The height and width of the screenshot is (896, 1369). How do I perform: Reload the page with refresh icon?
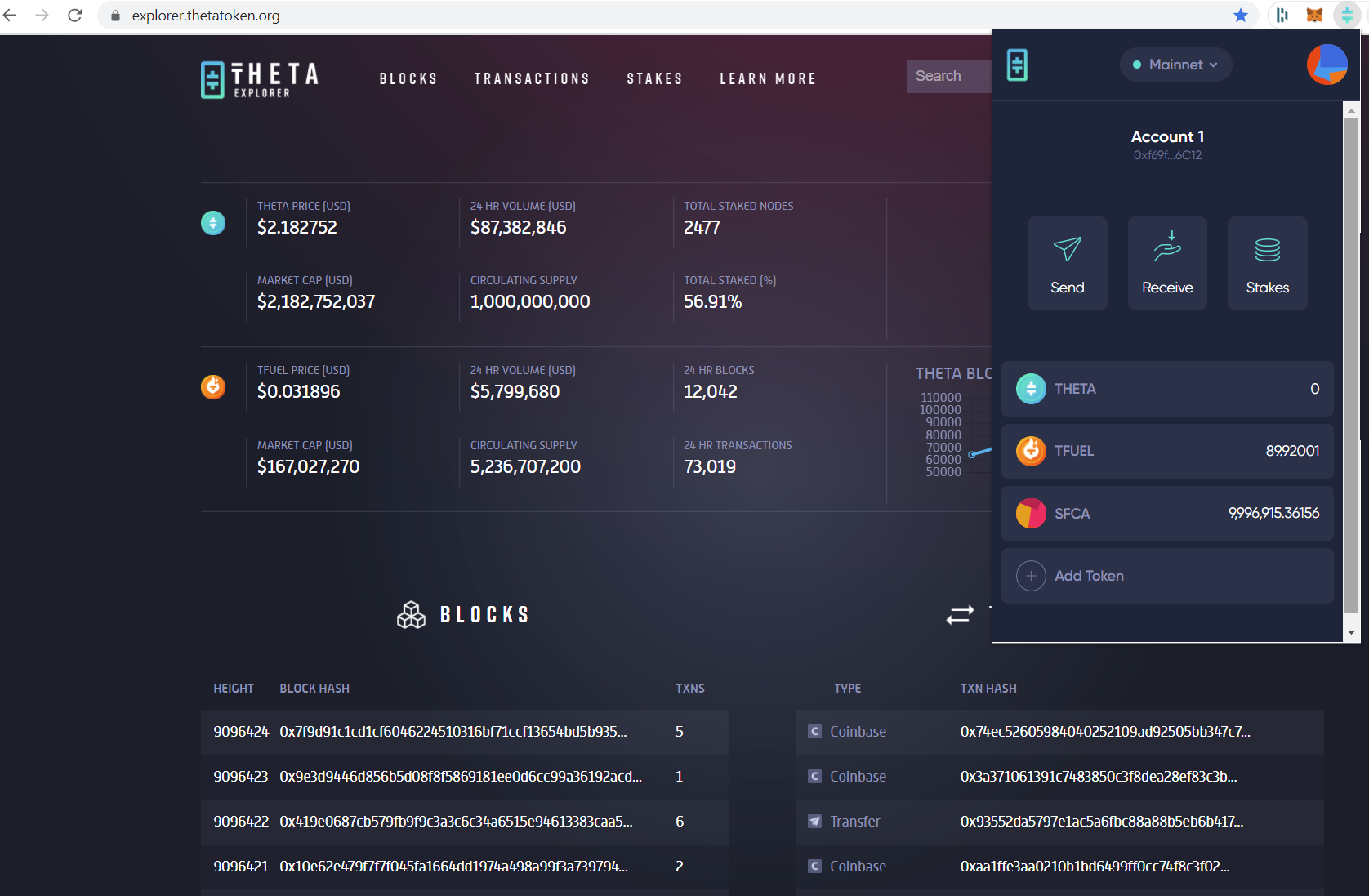tap(75, 16)
